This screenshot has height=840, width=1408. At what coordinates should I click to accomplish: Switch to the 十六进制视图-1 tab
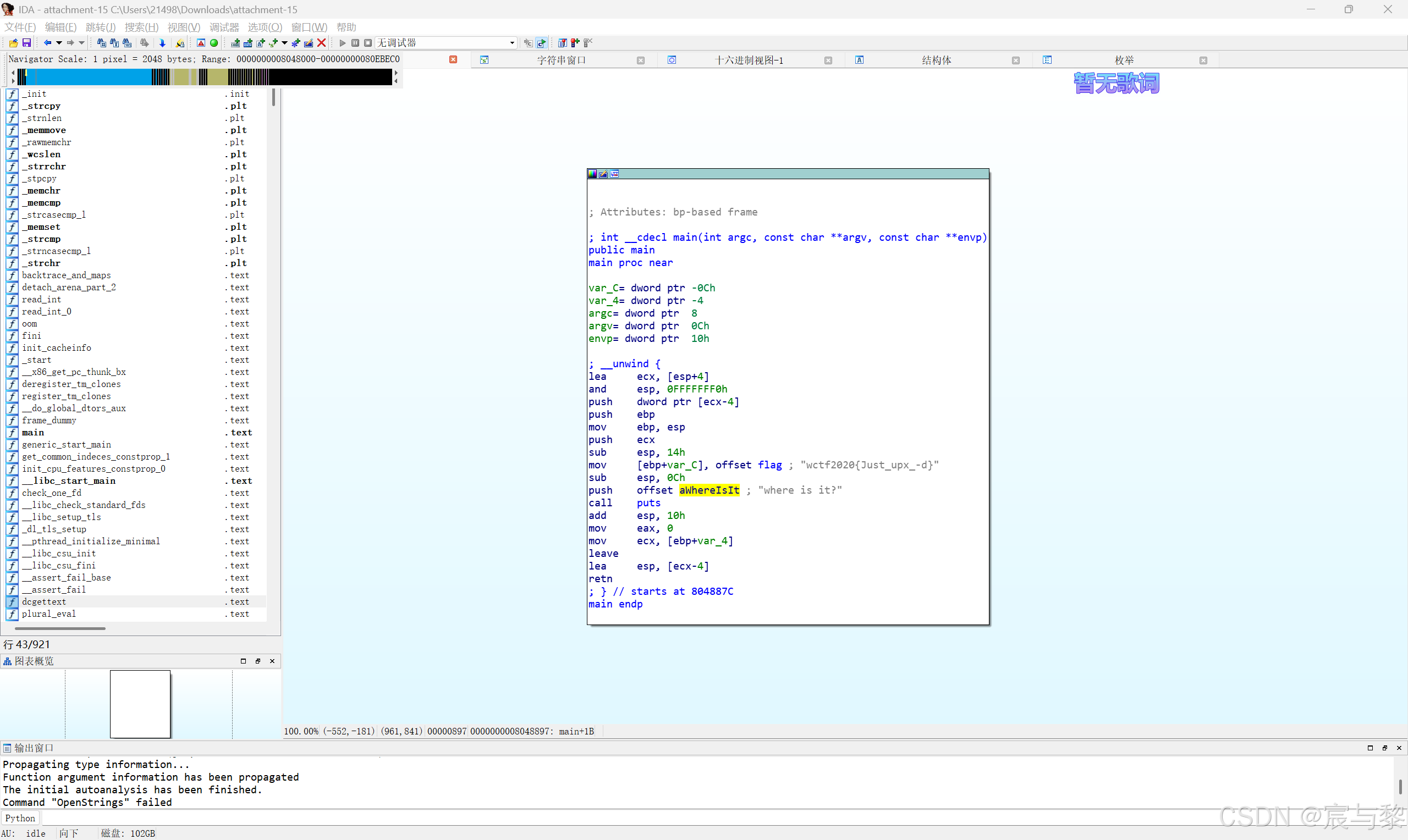(749, 60)
